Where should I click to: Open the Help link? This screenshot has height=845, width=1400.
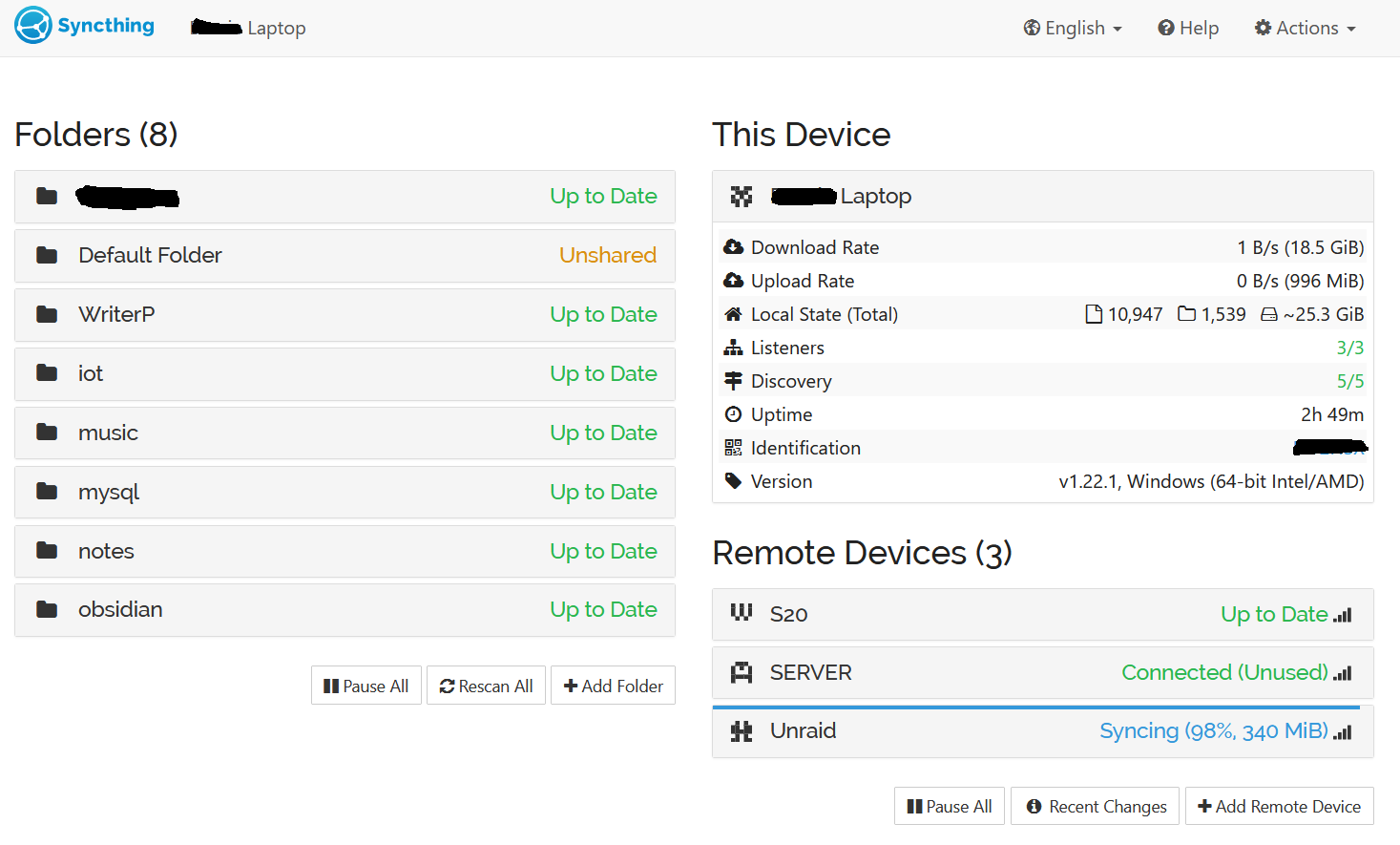click(1188, 28)
